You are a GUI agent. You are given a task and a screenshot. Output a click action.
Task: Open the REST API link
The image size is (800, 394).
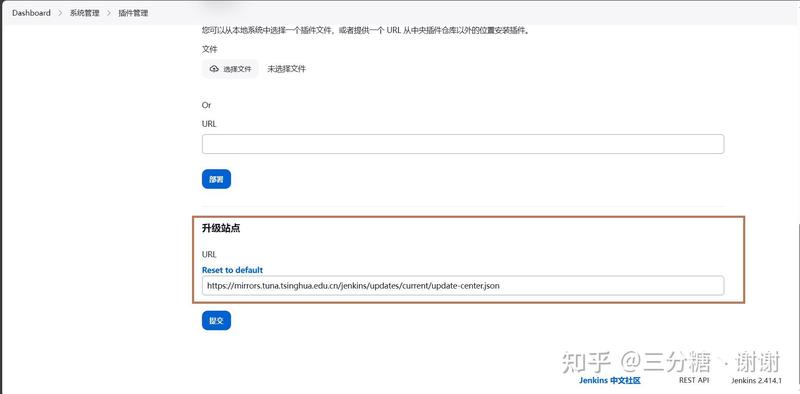pos(694,380)
